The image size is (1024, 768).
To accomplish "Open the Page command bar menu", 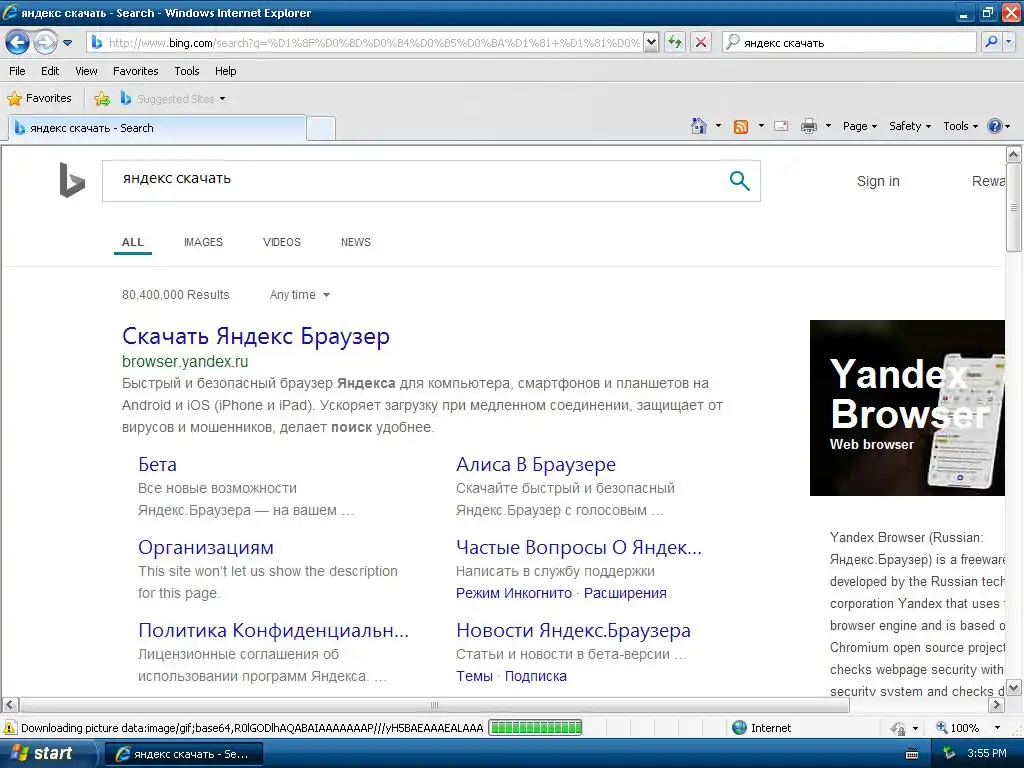I will (859, 126).
